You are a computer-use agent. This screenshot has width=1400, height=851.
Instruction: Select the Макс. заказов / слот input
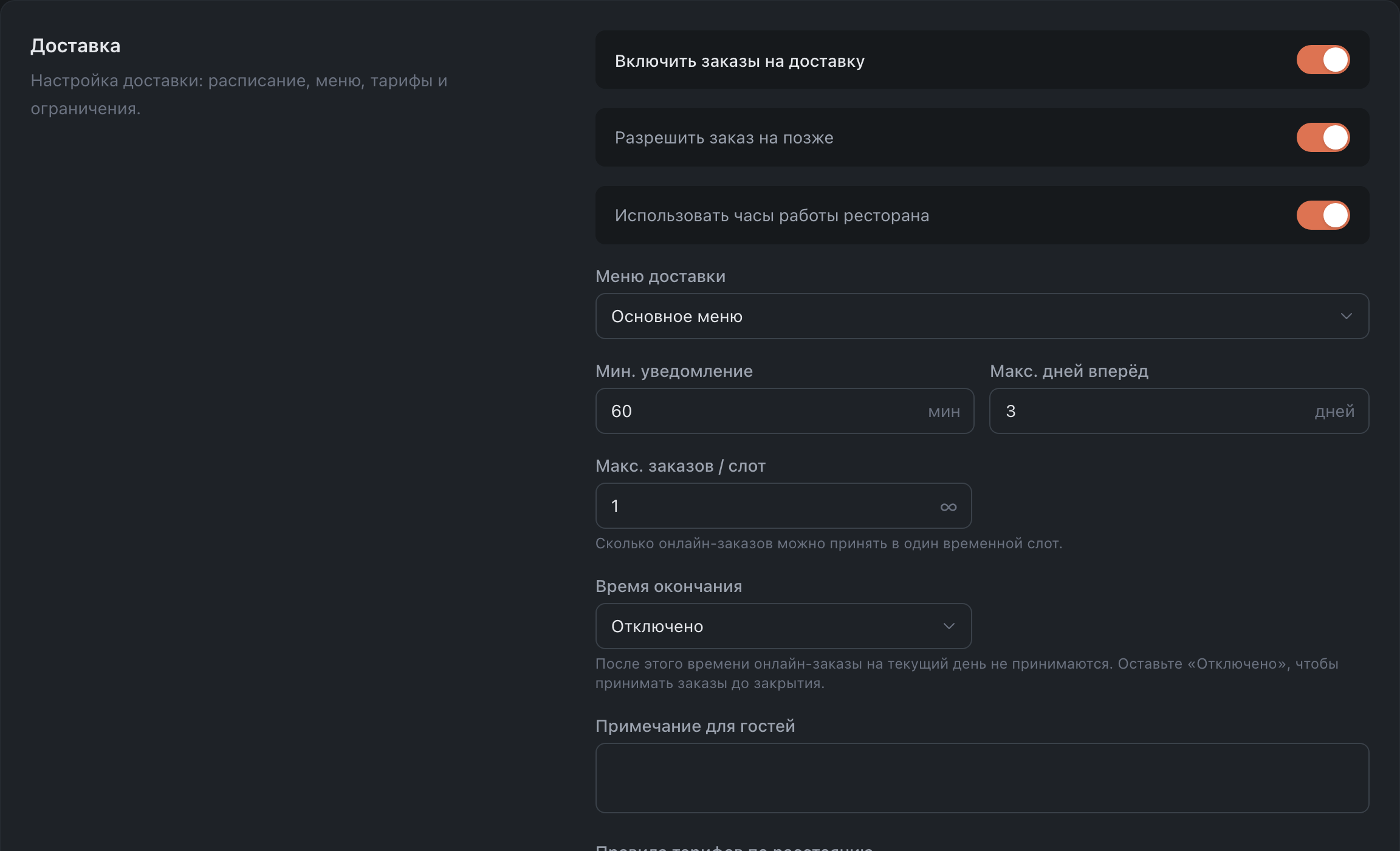783,506
